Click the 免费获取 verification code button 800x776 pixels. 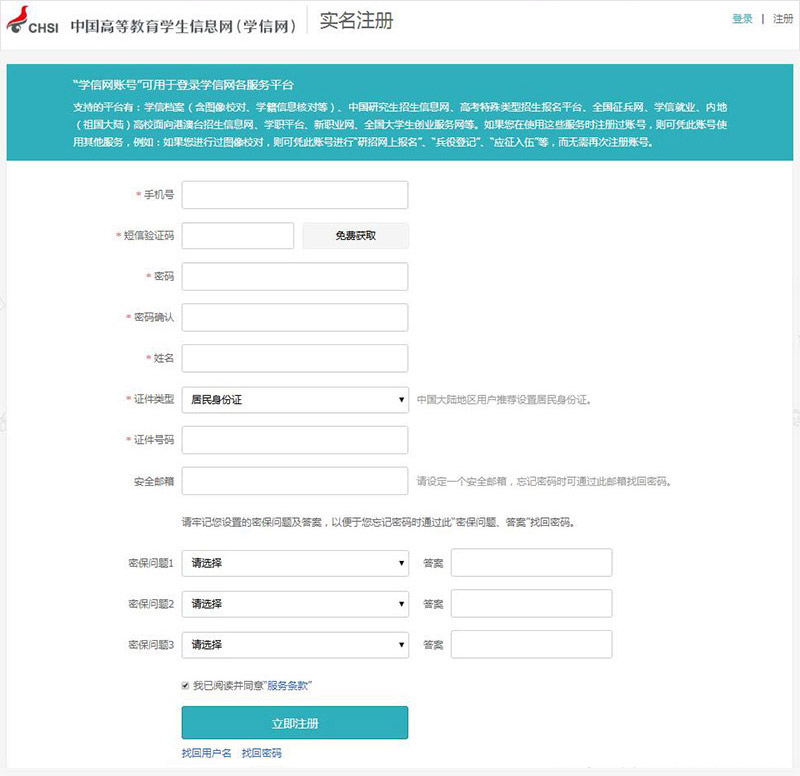click(x=356, y=236)
